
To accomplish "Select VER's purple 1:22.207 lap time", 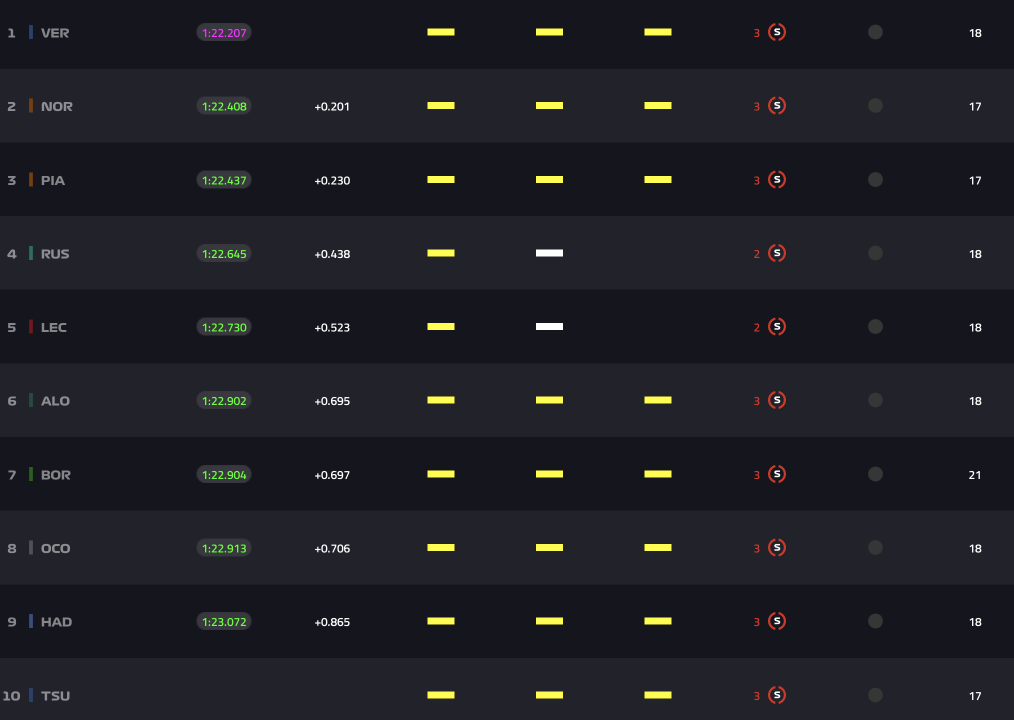I will (224, 33).
